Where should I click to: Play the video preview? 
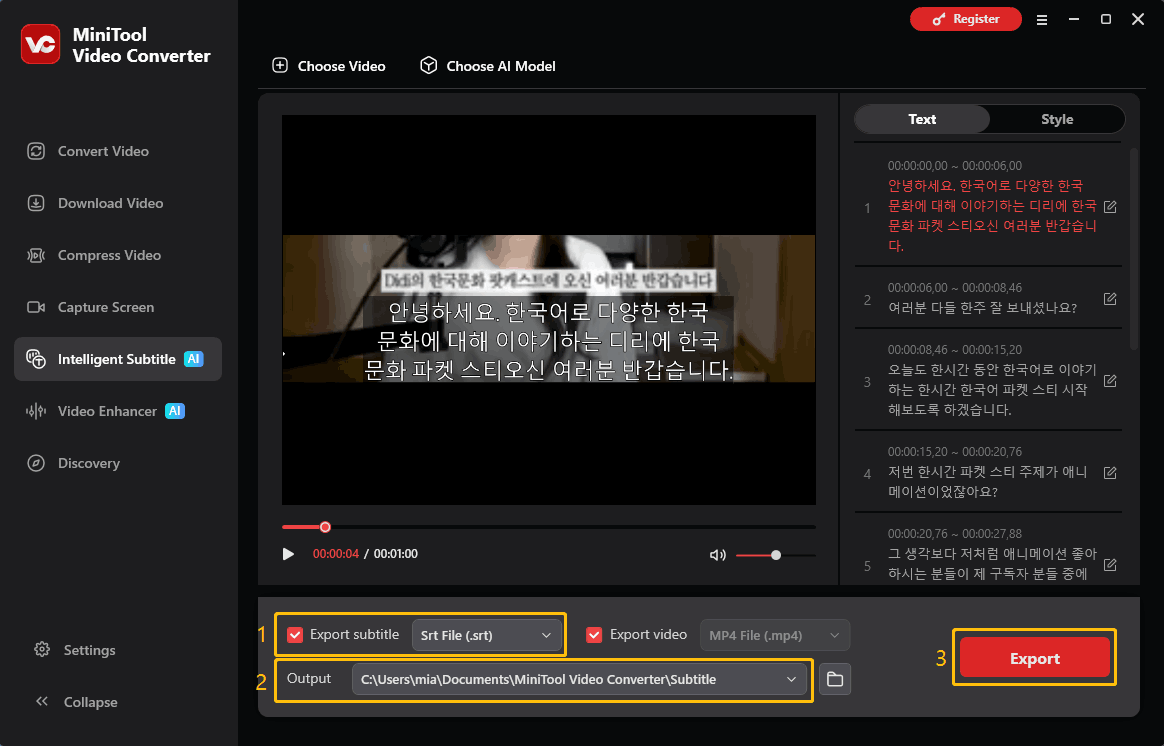(288, 554)
